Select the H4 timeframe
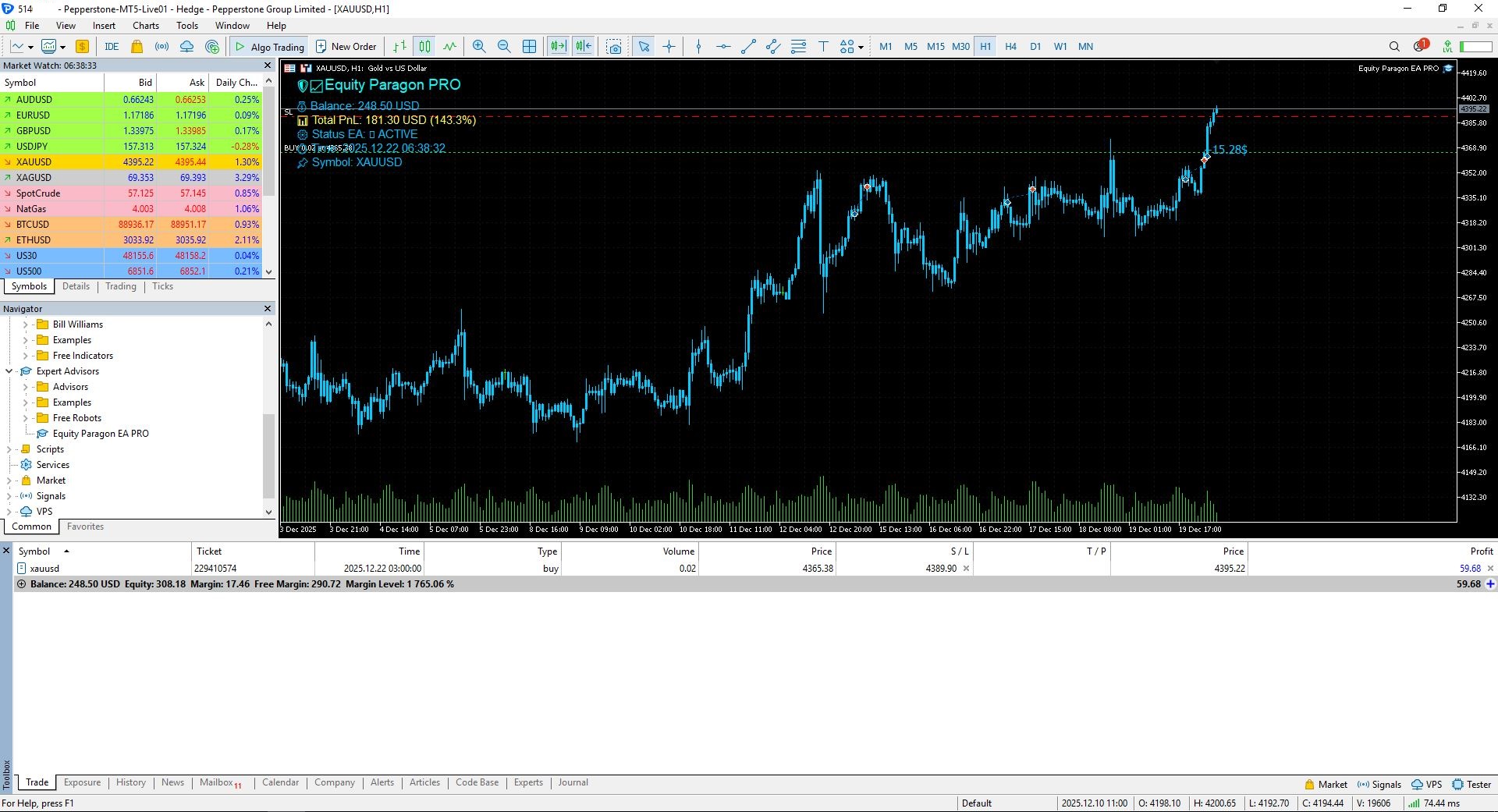 (1010, 47)
